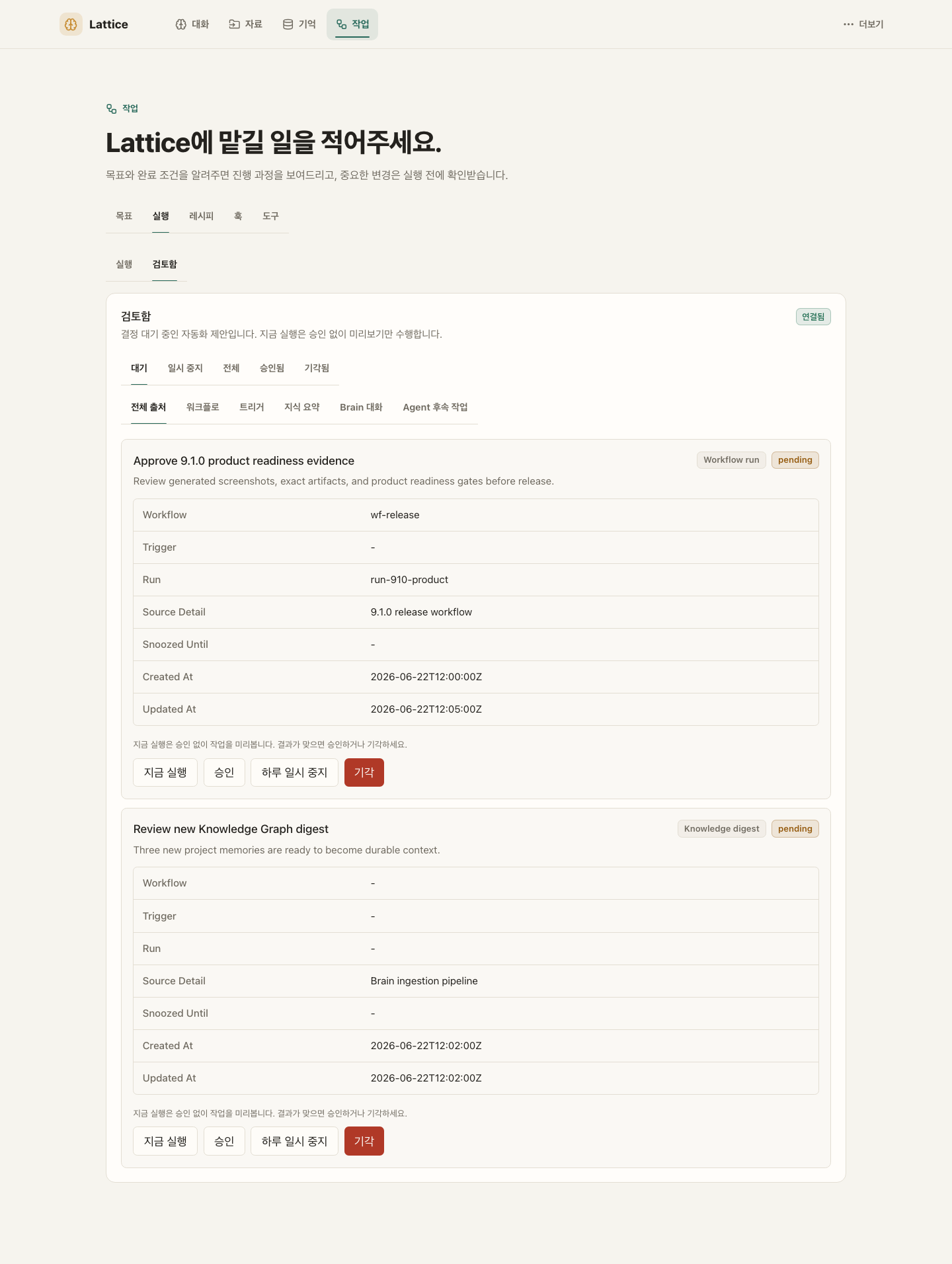Filter sources by 워크플로

[202, 407]
